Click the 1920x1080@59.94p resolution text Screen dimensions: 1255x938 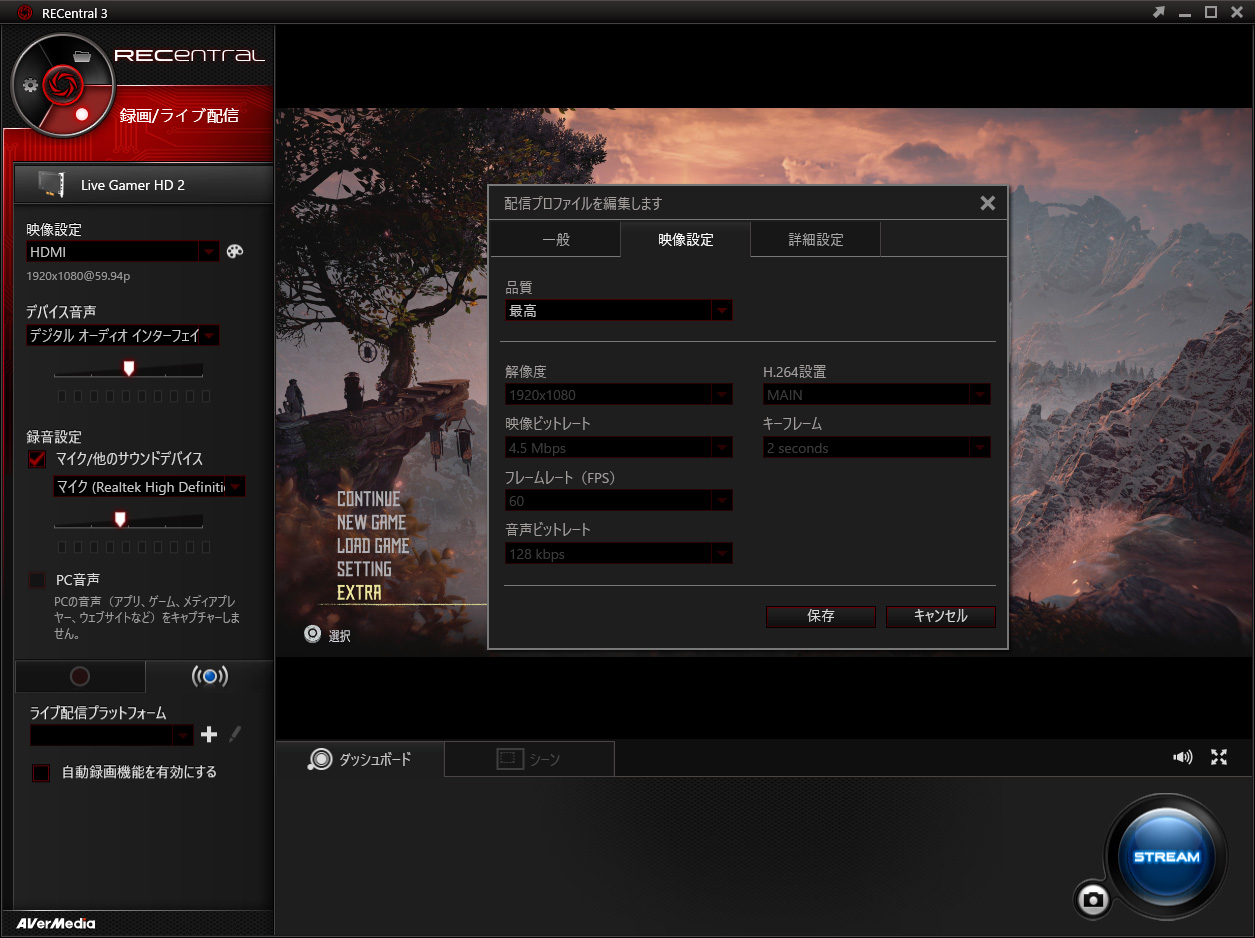coord(78,275)
